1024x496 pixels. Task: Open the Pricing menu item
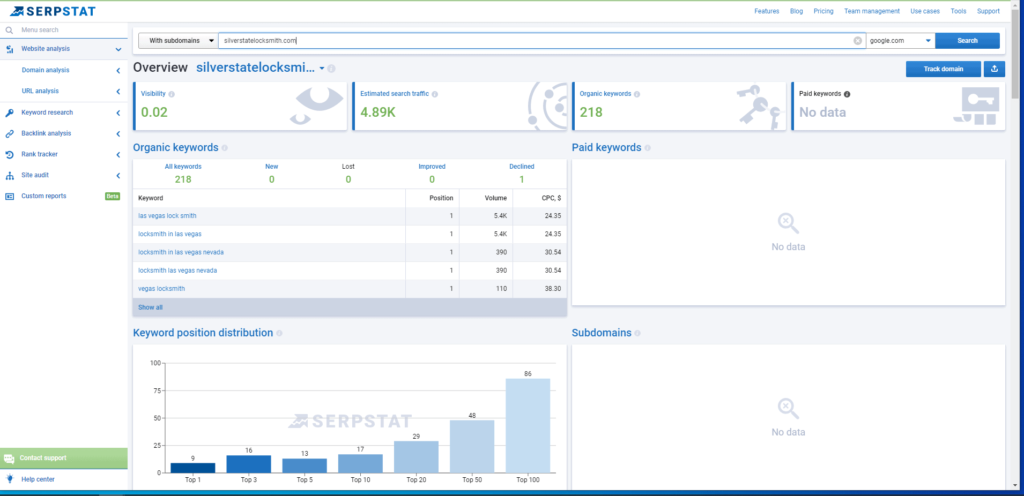coord(823,11)
